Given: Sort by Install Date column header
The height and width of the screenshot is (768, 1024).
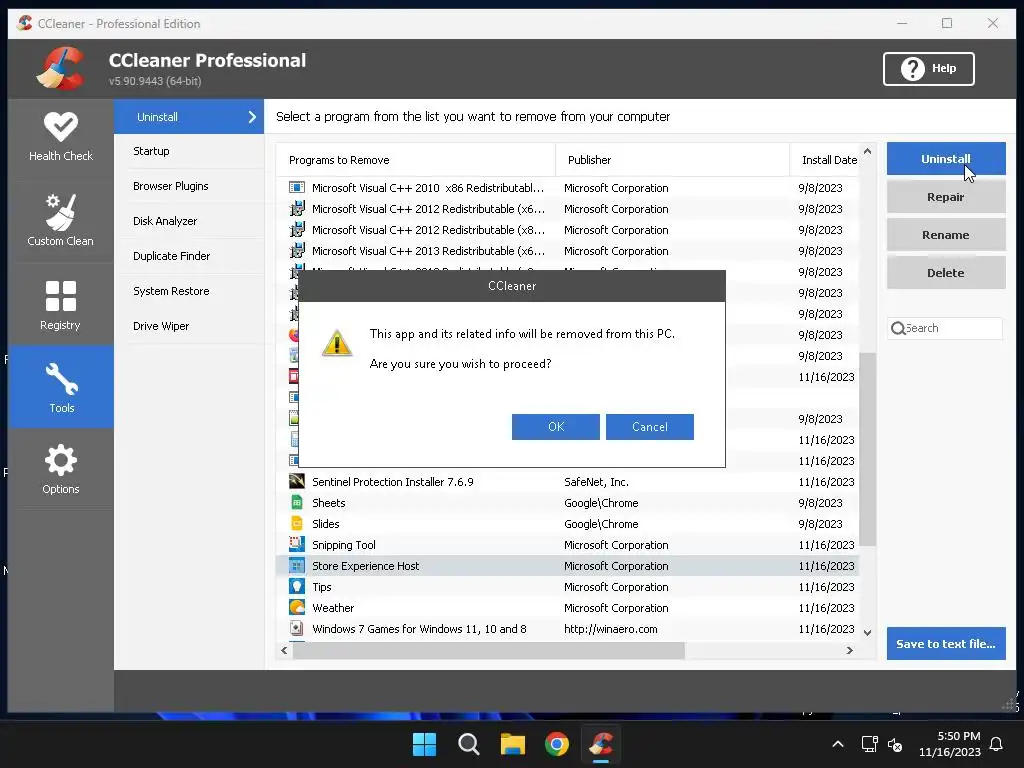Looking at the screenshot, I should click(x=824, y=160).
